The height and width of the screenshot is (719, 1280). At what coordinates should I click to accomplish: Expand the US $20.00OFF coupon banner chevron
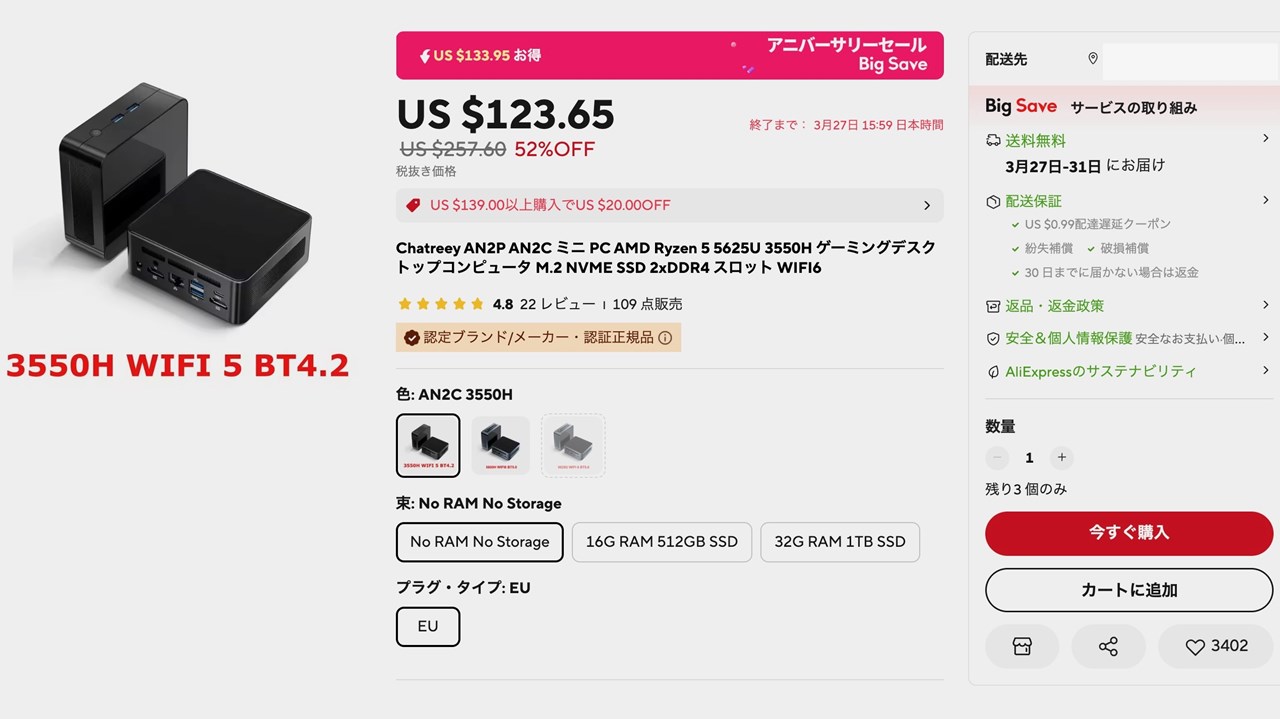click(926, 204)
